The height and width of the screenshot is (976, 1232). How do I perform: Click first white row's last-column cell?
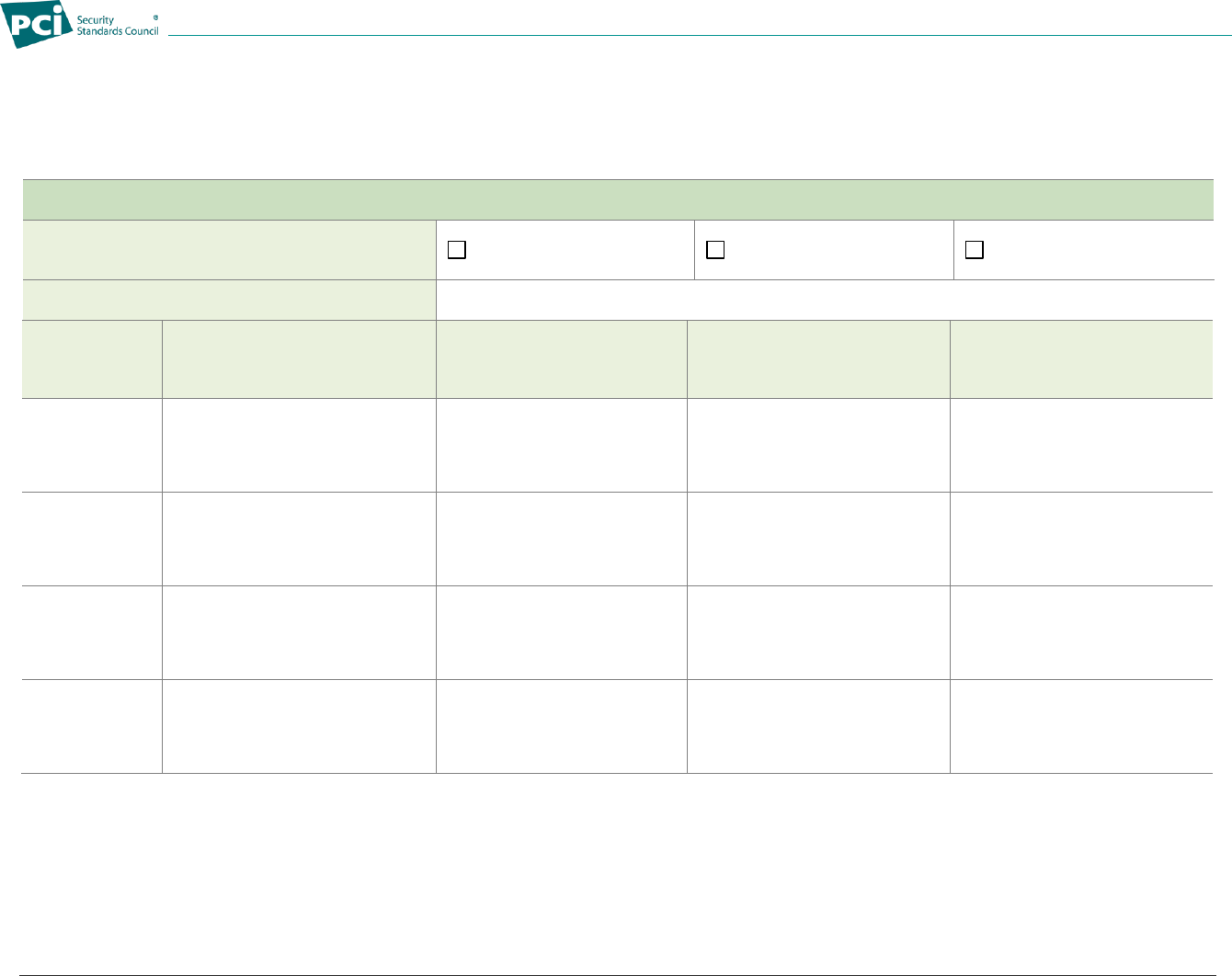coord(1081,445)
